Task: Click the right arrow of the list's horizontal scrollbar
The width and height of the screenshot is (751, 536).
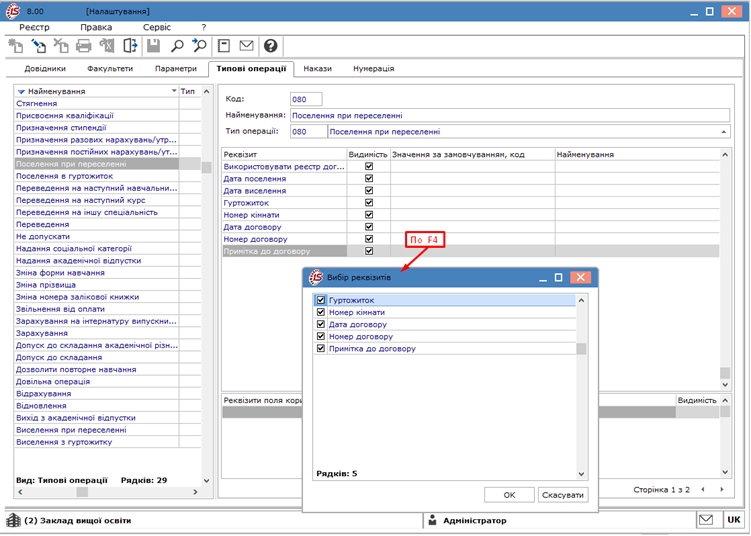Action: pos(195,491)
